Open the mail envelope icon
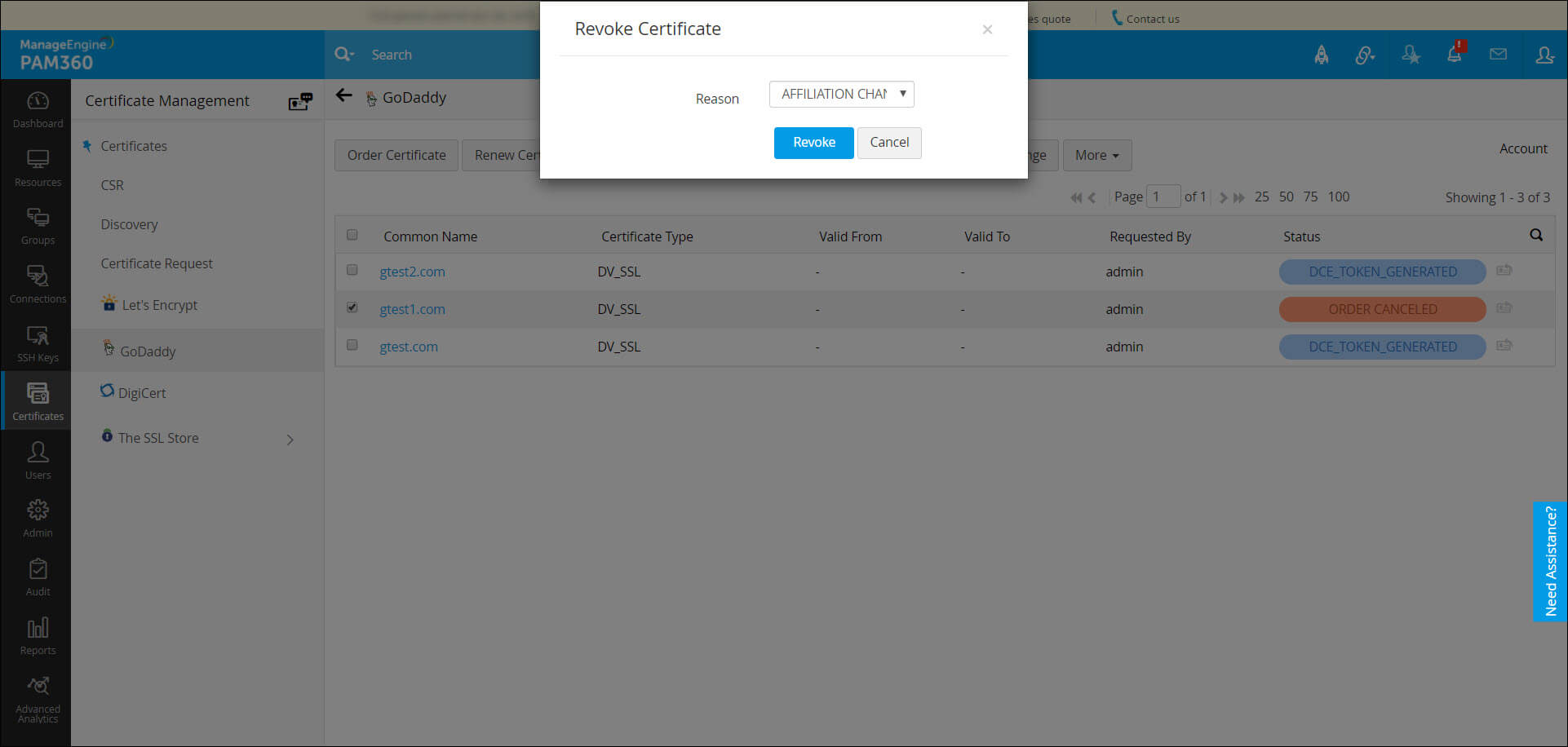Viewport: 1568px width, 747px height. tap(1498, 55)
